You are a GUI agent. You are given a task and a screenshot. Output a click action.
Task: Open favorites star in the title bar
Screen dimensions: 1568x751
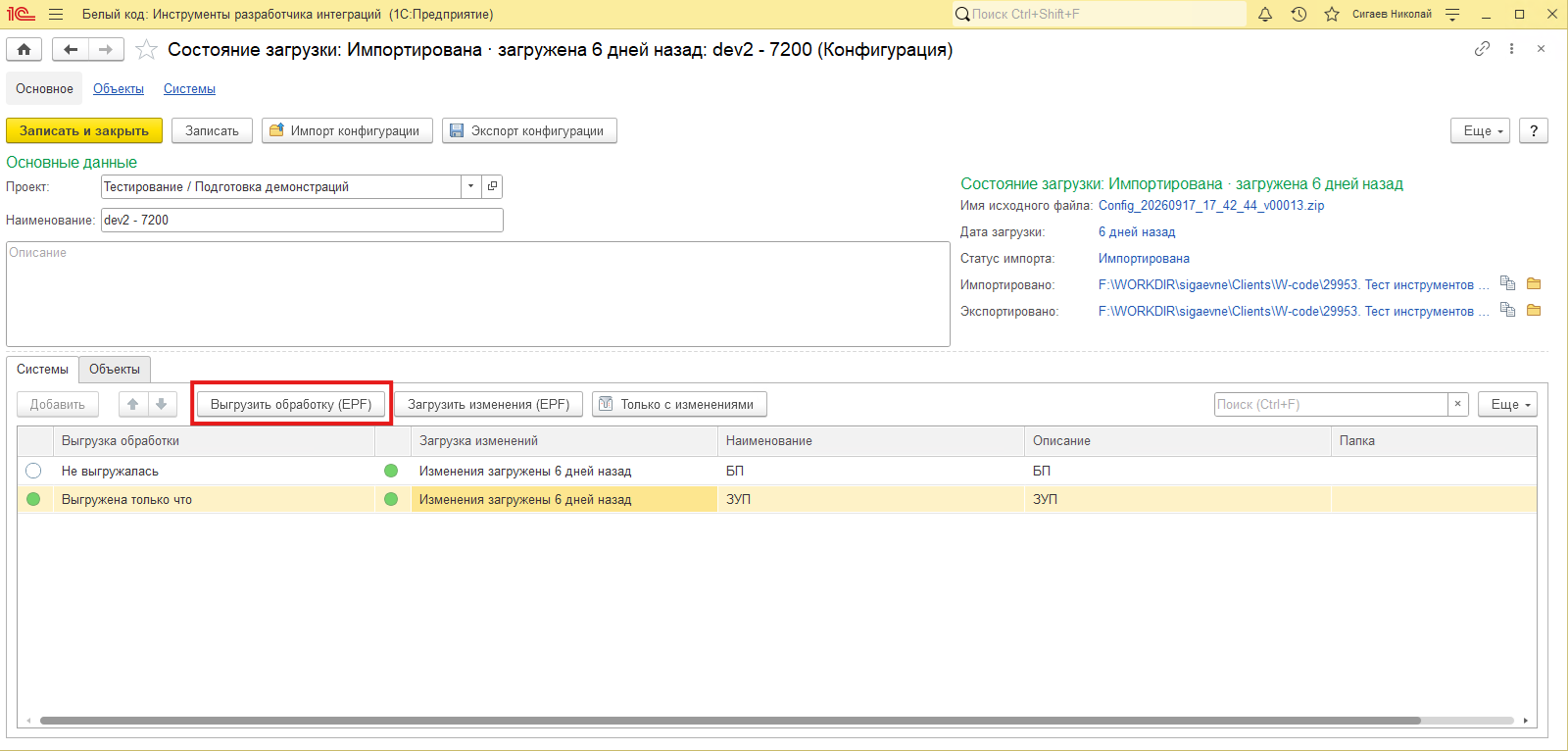[1332, 15]
